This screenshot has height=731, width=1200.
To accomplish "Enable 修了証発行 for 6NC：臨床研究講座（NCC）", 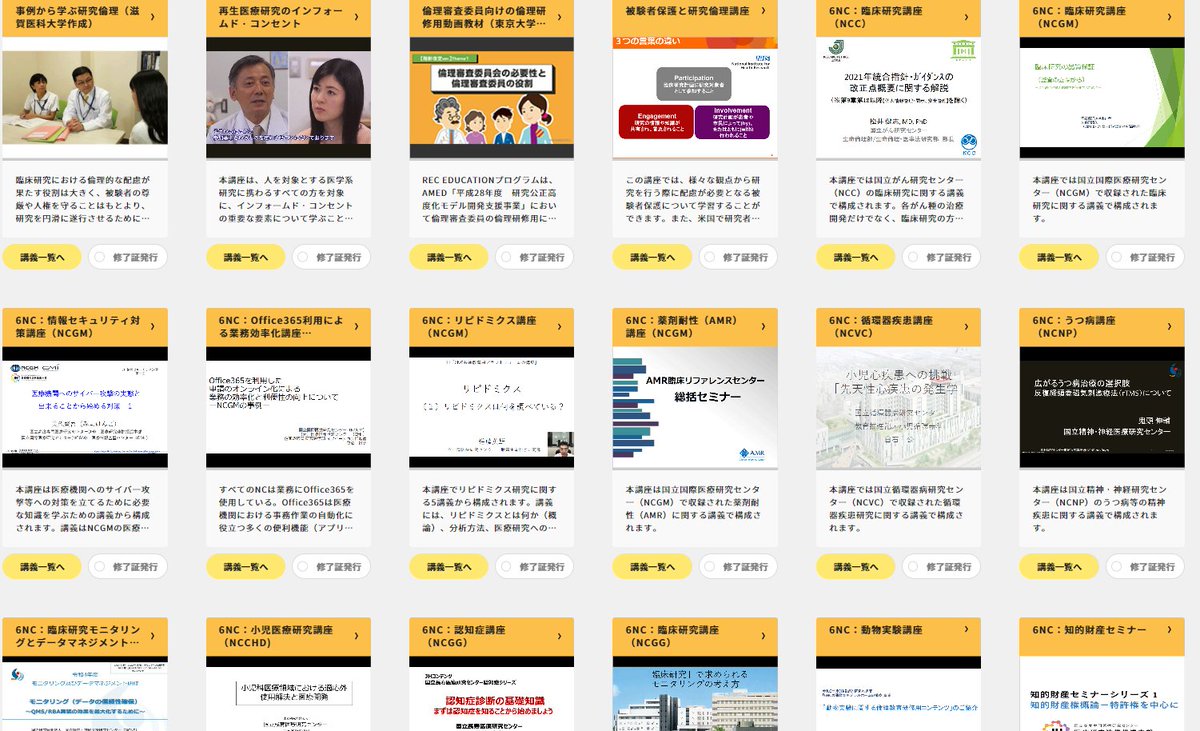I will pyautogui.click(x=941, y=257).
